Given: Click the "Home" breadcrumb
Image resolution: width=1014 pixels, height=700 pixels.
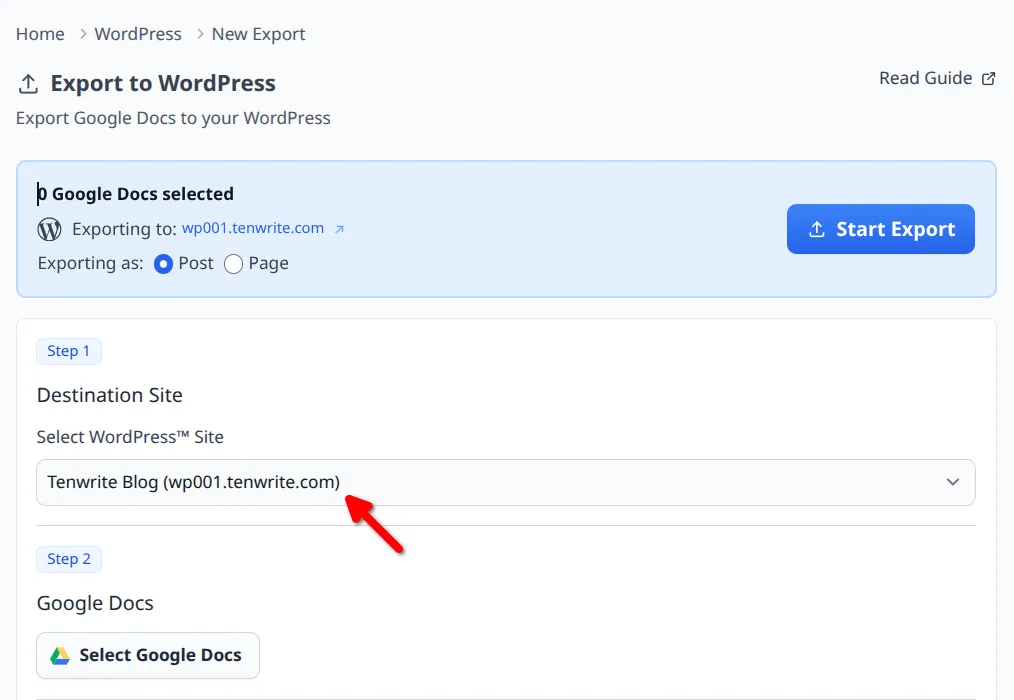Looking at the screenshot, I should [39, 33].
